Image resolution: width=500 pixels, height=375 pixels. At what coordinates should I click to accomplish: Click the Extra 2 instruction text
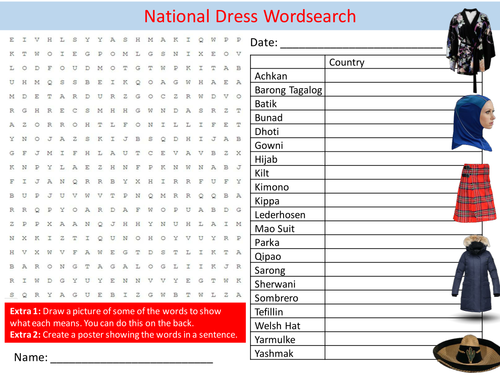click(x=124, y=335)
